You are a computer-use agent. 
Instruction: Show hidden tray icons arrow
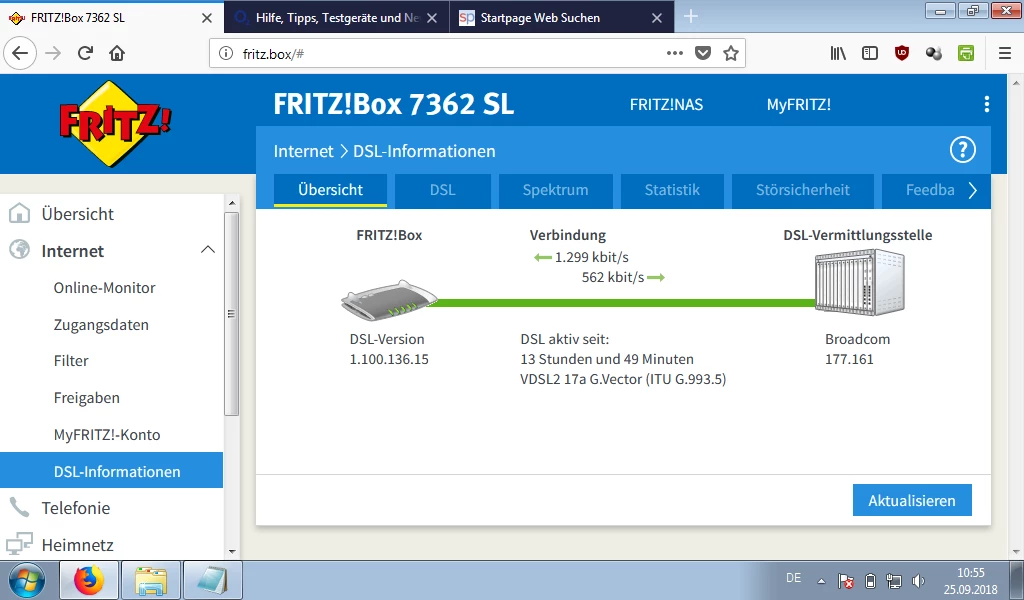coord(822,580)
